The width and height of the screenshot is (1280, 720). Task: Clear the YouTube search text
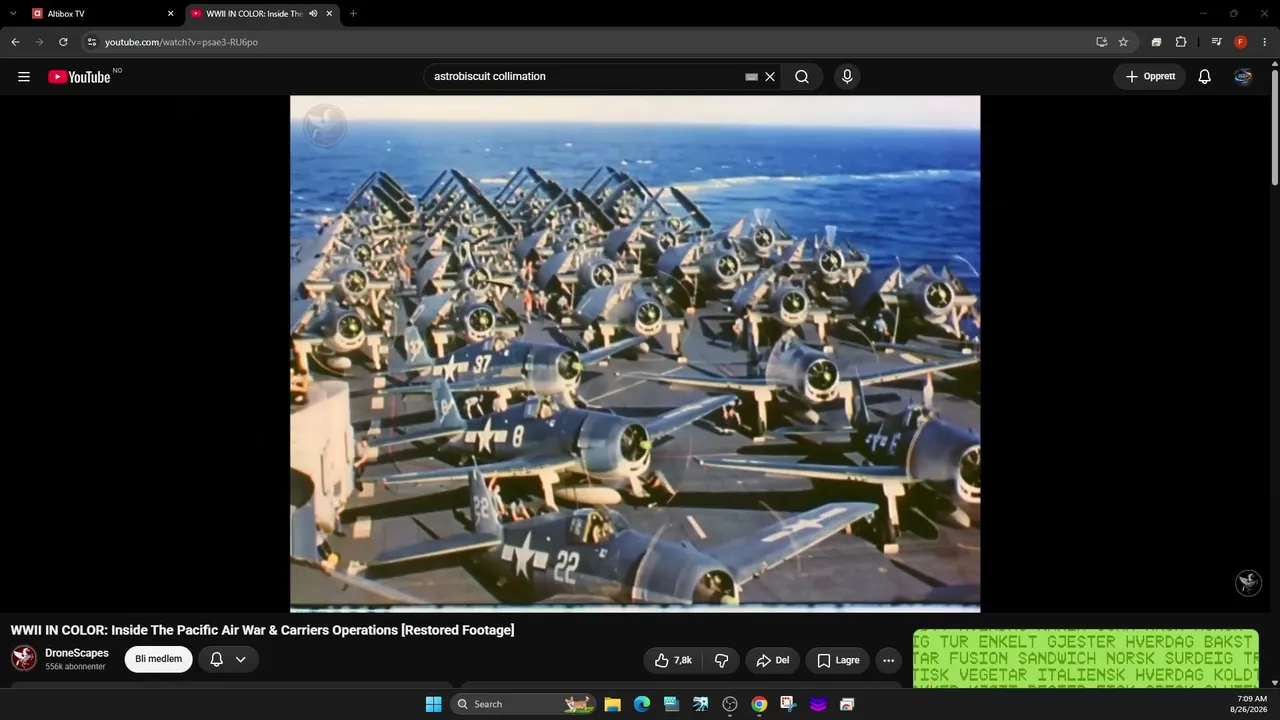click(x=770, y=77)
